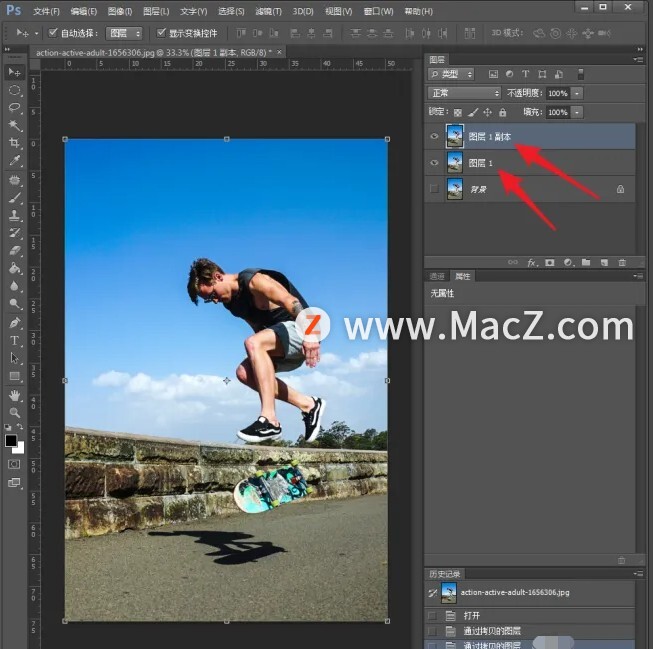The width and height of the screenshot is (653, 649).
Task: Toggle 显示变换控件 checkbox
Action: click(x=160, y=32)
